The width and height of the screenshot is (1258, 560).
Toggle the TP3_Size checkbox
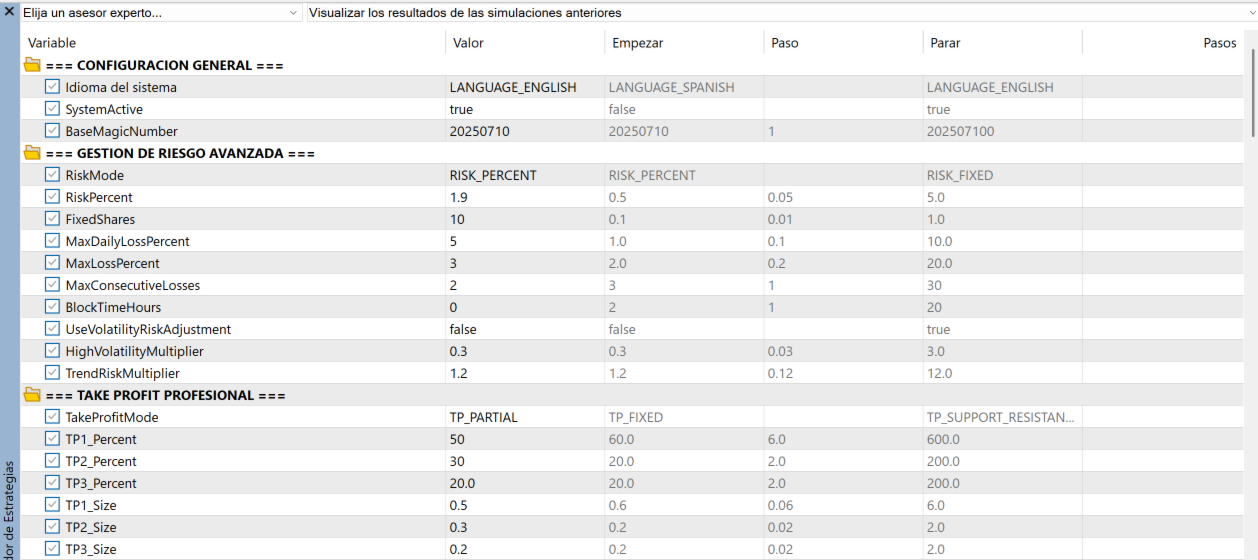pyautogui.click(x=53, y=550)
